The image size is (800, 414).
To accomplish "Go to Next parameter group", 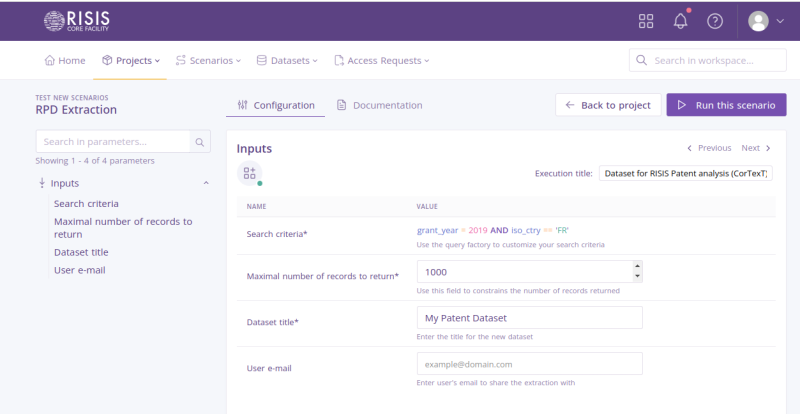I will click(756, 148).
